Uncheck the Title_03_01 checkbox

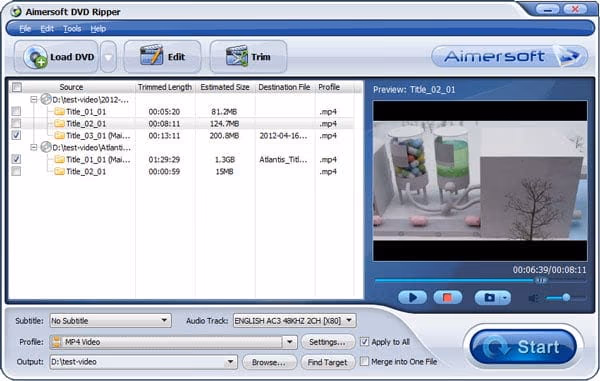16,135
